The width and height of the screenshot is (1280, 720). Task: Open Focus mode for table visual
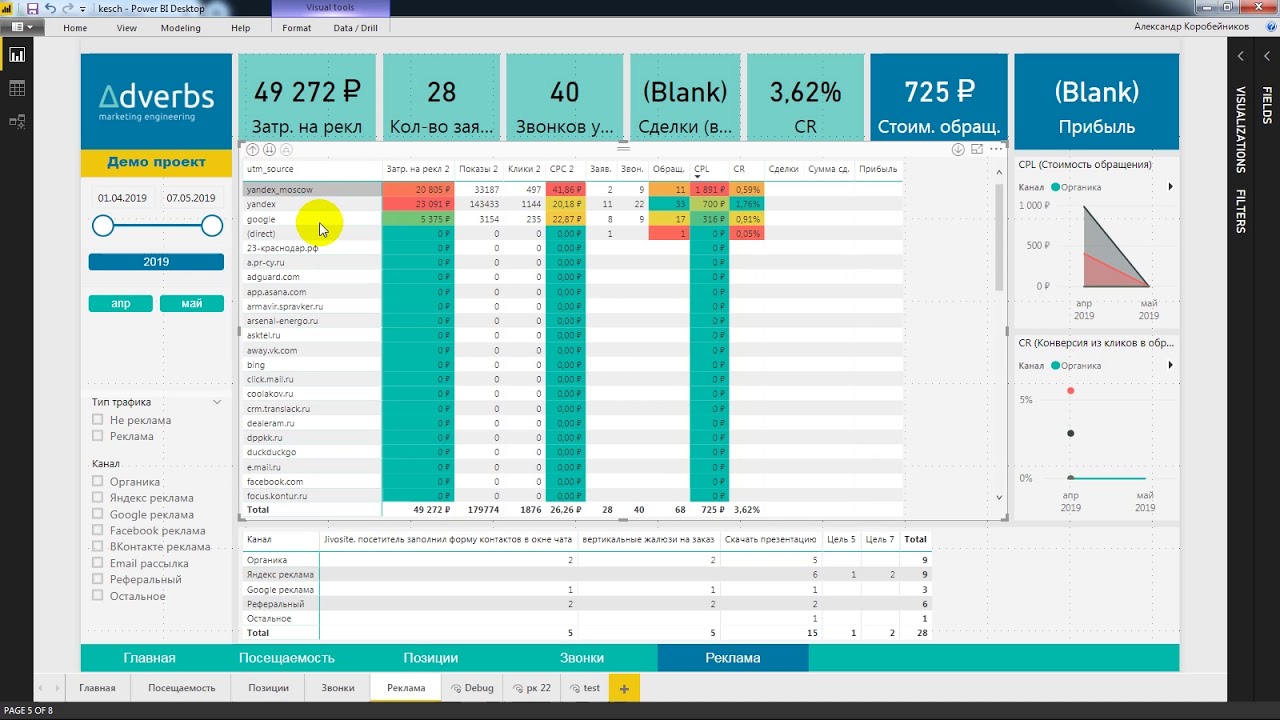pyautogui.click(x=976, y=150)
